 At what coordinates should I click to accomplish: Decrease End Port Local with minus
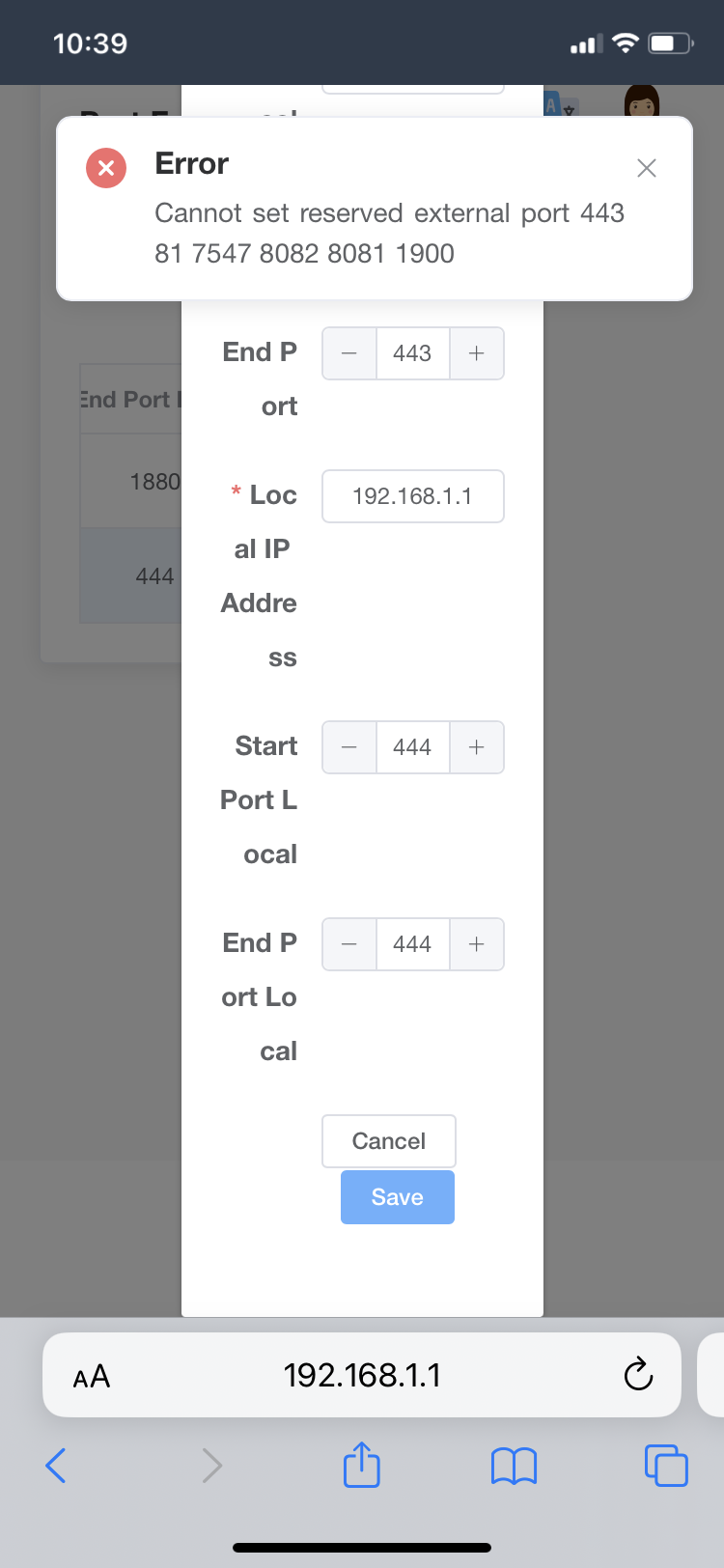(x=349, y=944)
